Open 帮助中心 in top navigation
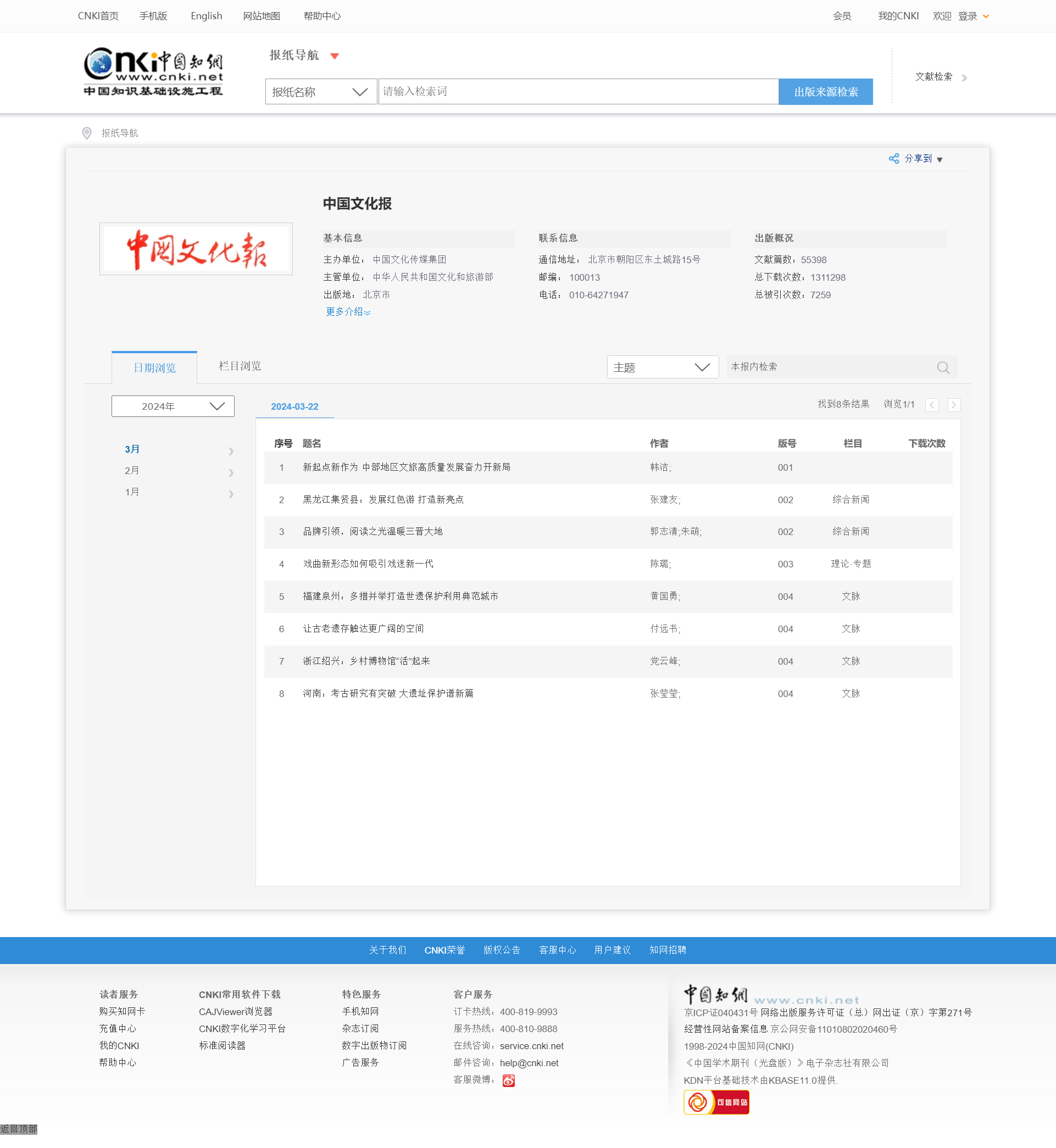 tap(322, 16)
